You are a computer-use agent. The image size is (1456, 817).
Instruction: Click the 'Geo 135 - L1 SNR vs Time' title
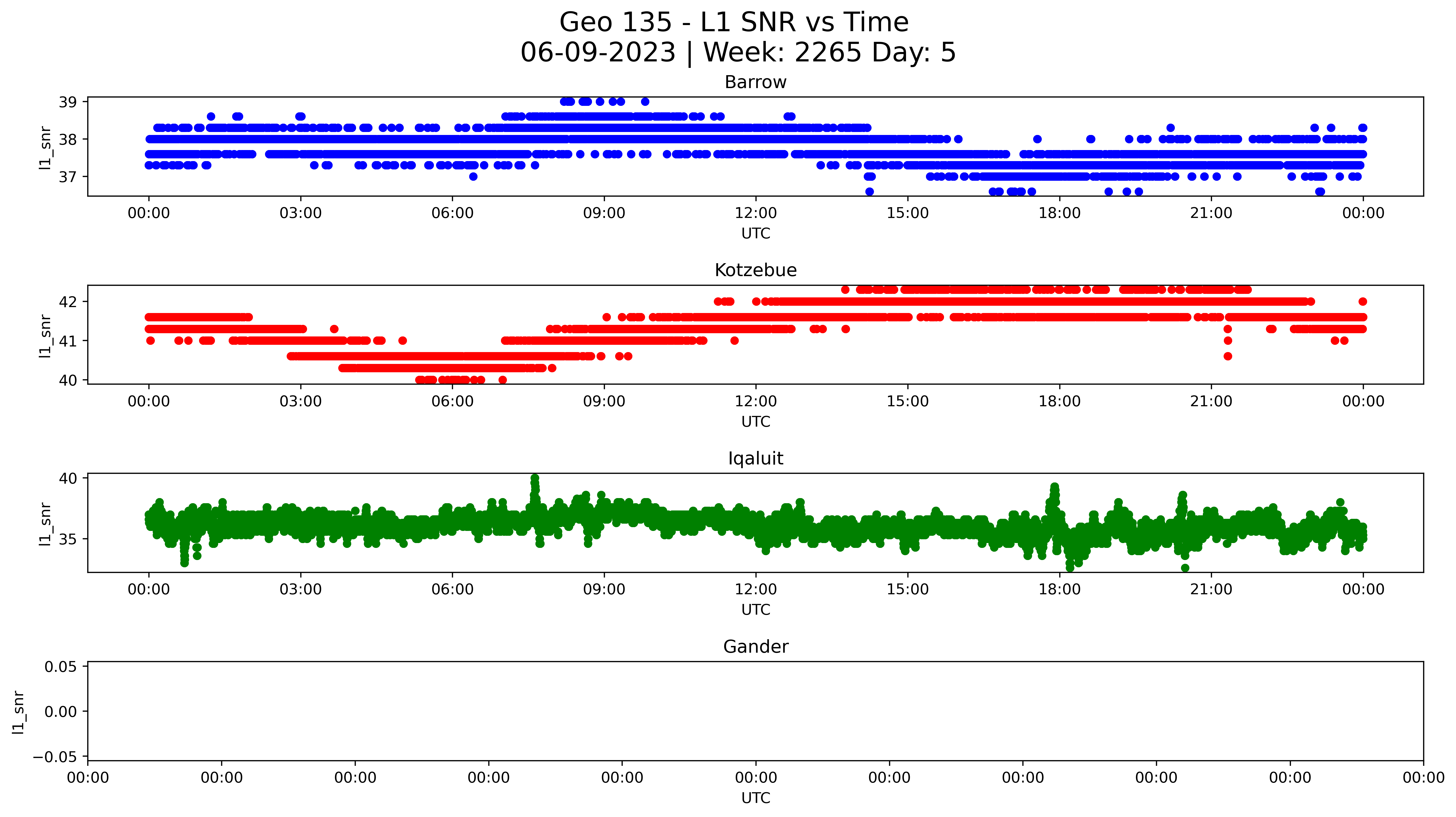(734, 23)
